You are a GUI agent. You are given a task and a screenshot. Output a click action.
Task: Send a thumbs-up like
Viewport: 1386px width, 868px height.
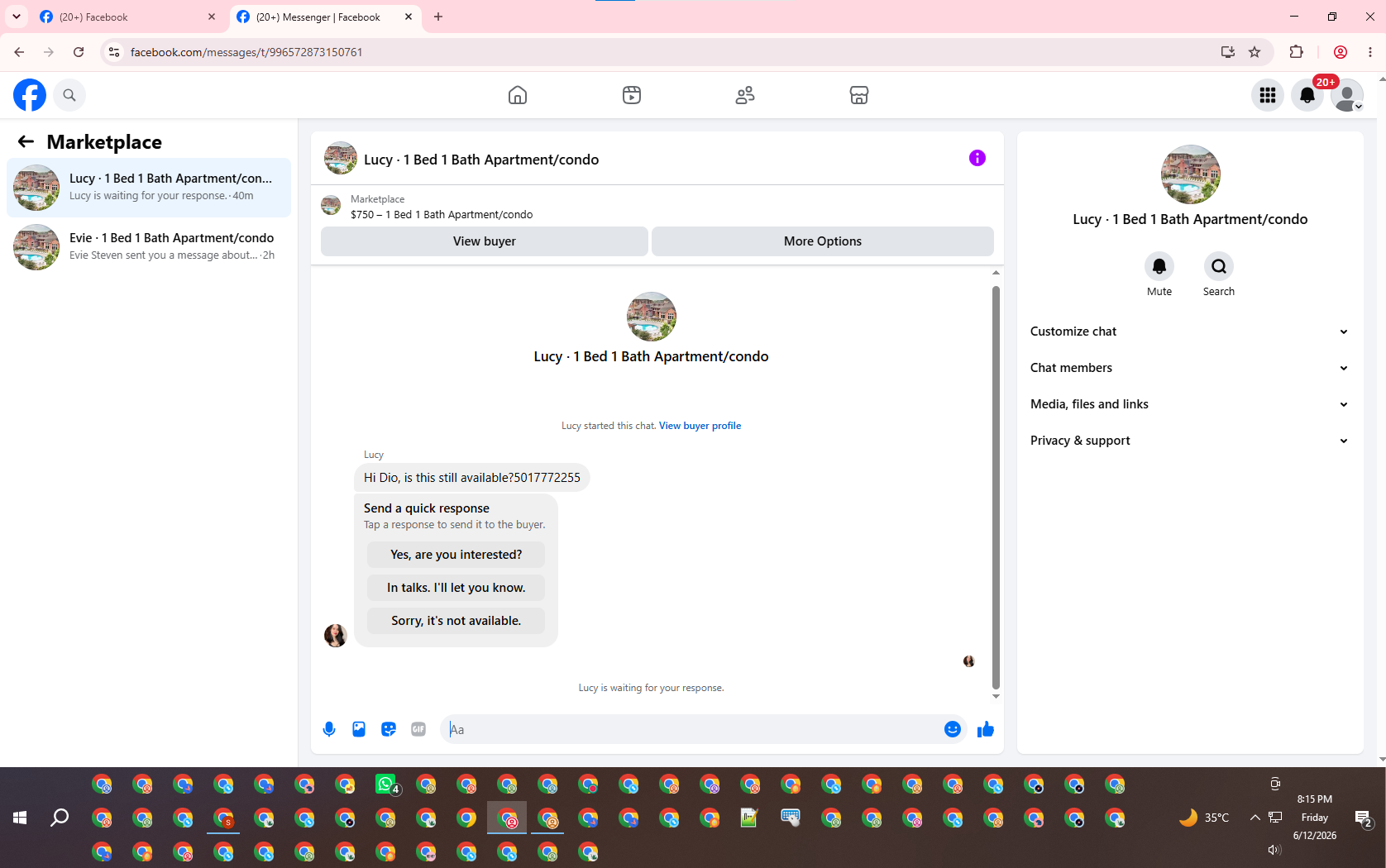click(x=986, y=729)
